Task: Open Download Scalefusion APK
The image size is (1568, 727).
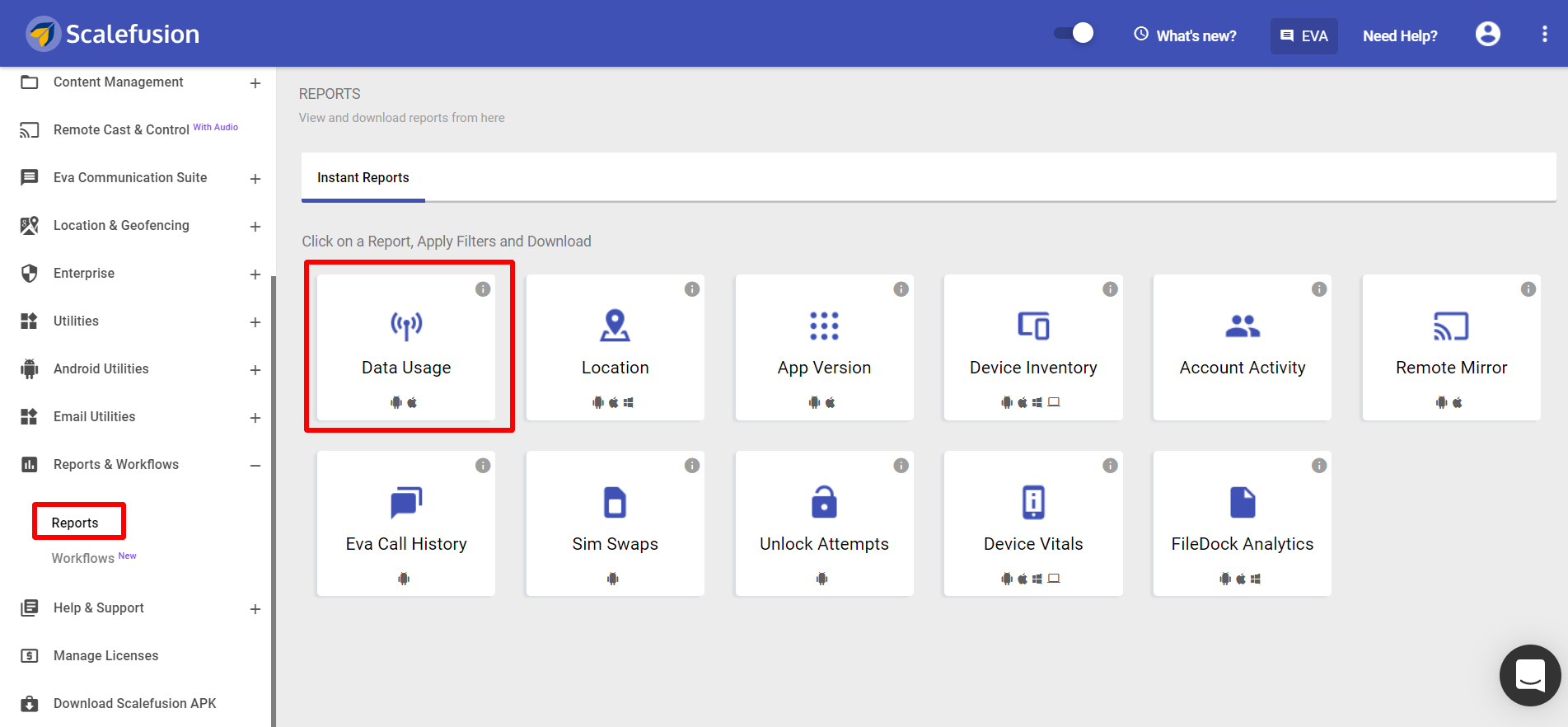Action: pyautogui.click(x=134, y=703)
